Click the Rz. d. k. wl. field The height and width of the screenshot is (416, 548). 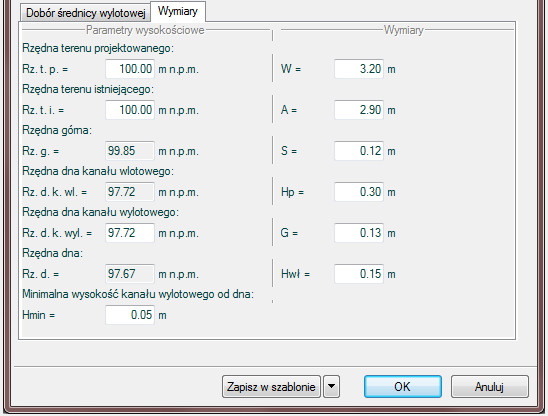click(x=130, y=192)
